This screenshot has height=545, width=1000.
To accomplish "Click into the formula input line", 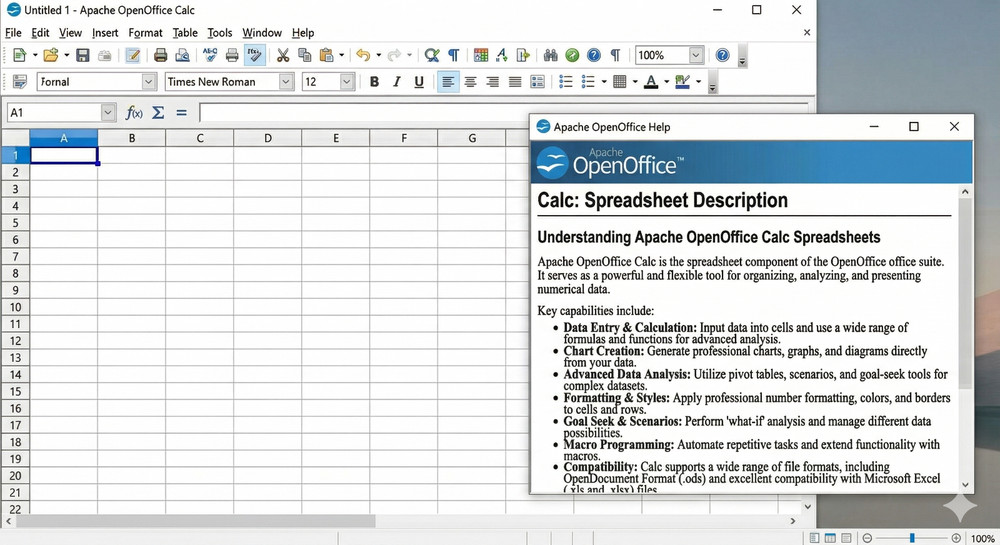I will [504, 113].
